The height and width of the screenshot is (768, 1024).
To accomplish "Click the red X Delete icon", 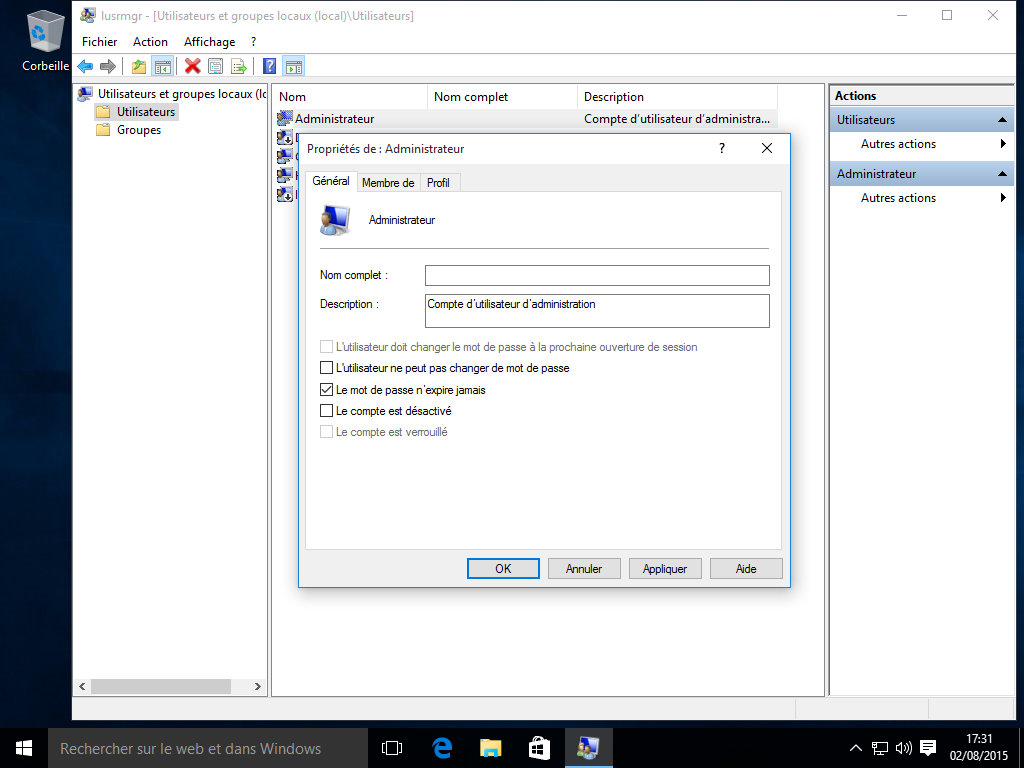I will [x=192, y=66].
